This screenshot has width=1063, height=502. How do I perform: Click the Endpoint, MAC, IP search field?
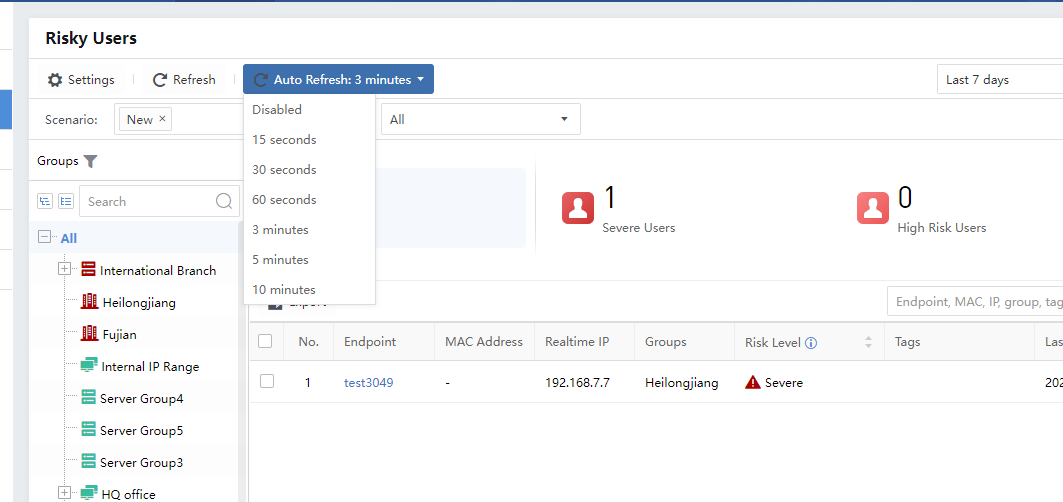point(975,302)
